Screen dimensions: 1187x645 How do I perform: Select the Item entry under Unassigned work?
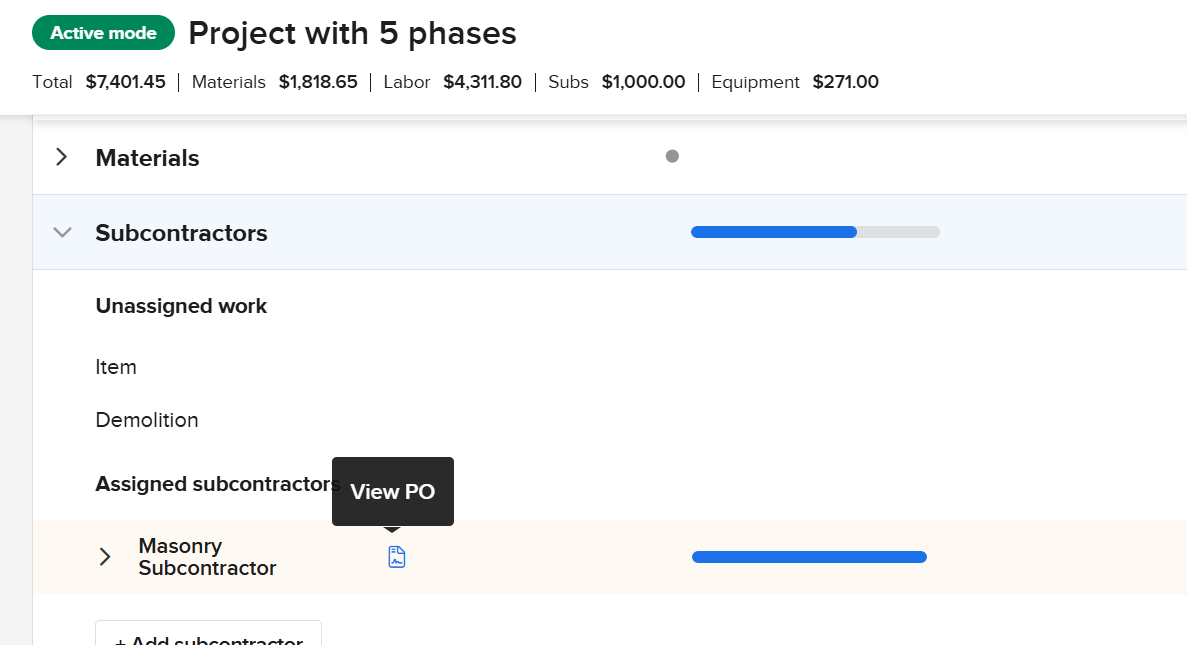(x=116, y=367)
